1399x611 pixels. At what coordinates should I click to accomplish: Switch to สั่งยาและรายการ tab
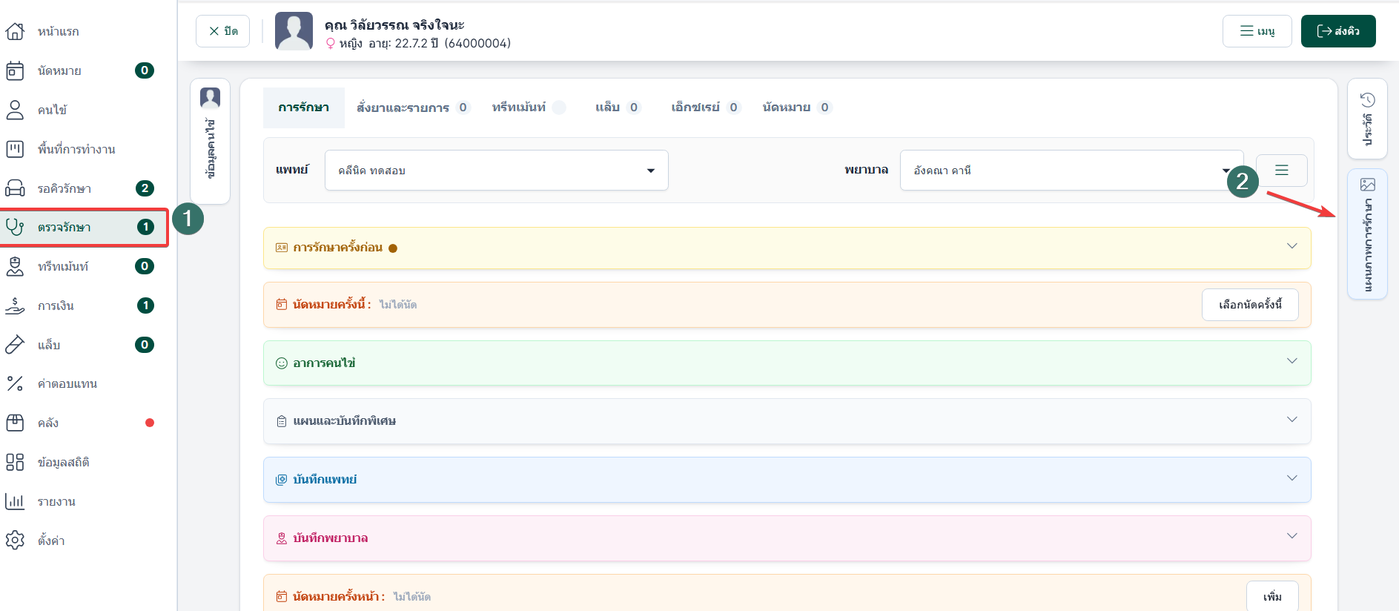[x=413, y=107]
